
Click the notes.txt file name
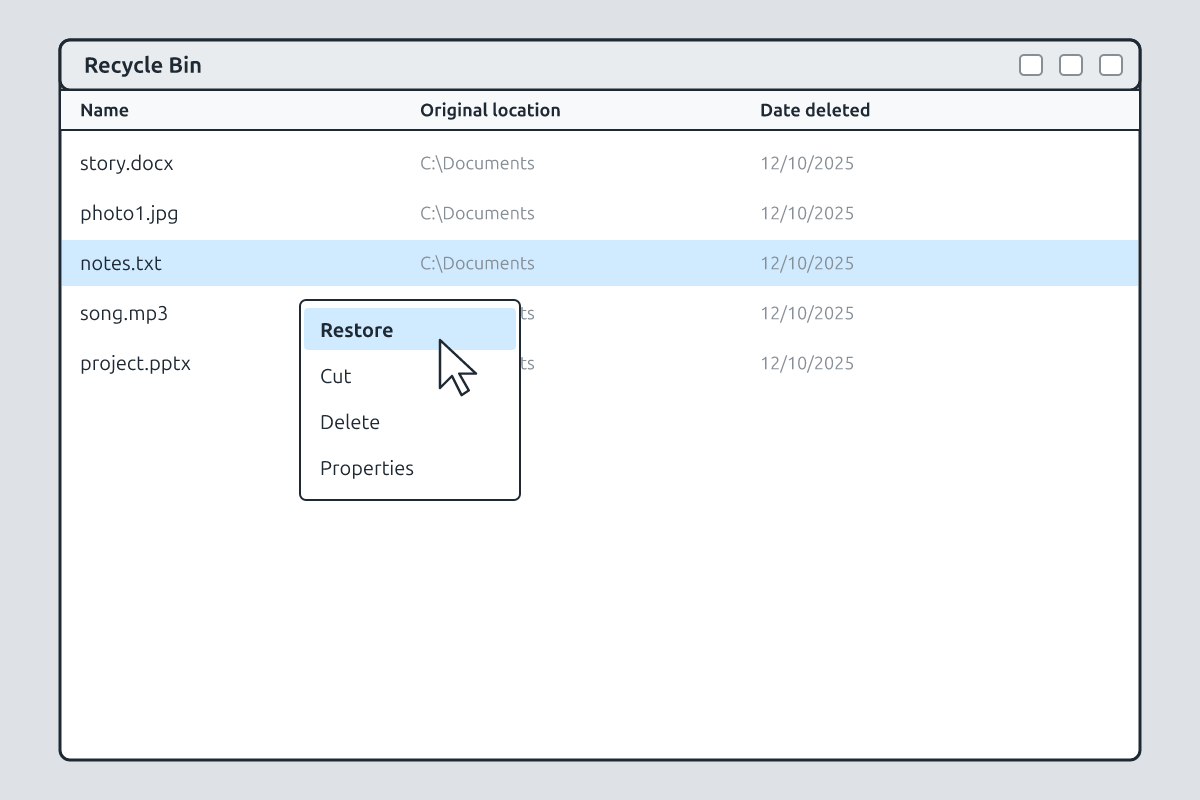(120, 263)
